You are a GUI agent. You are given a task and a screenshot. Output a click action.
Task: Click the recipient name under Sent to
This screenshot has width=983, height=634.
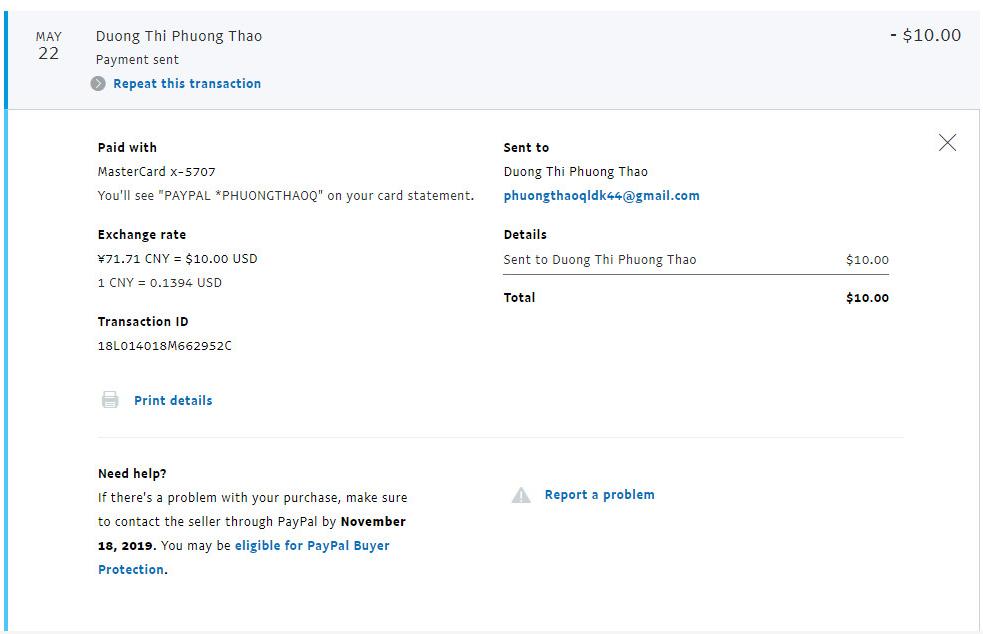click(576, 171)
